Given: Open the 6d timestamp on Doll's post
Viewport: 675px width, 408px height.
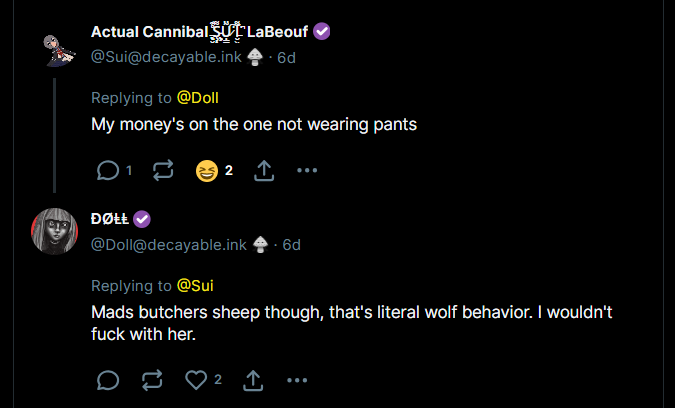Looking at the screenshot, I should [291, 245].
